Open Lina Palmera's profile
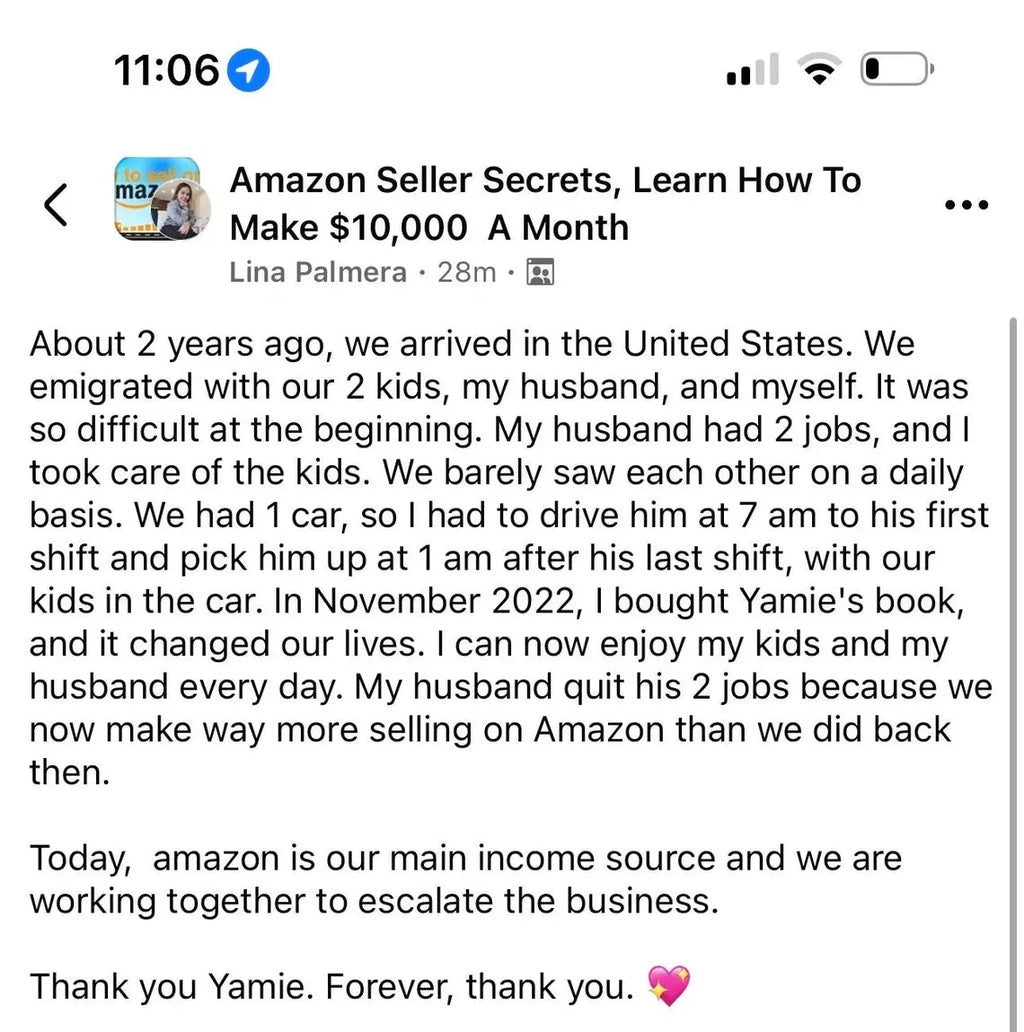This screenshot has height=1032, width=1024. pos(317,271)
